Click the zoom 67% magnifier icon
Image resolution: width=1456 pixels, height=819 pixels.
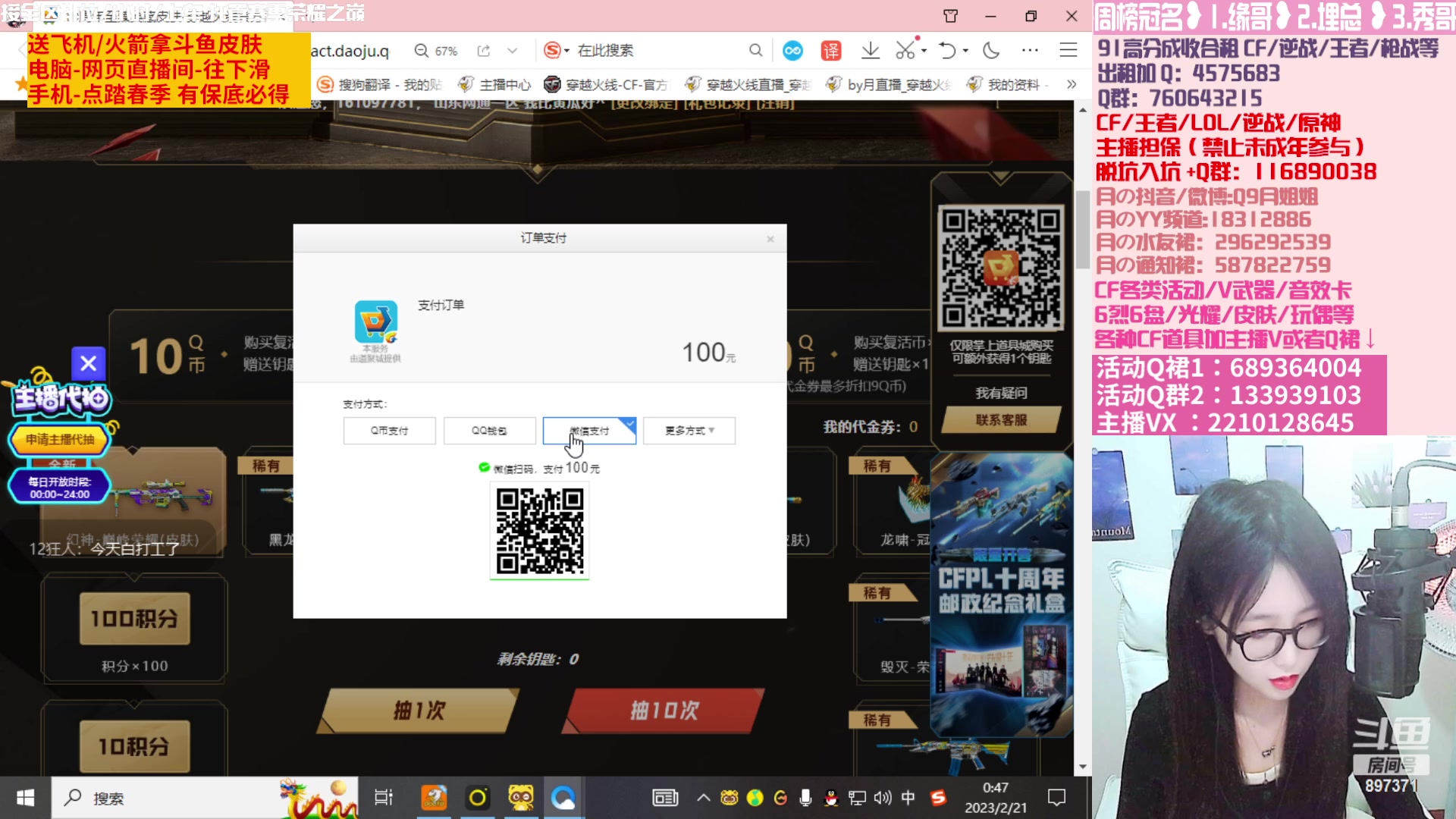(x=422, y=51)
